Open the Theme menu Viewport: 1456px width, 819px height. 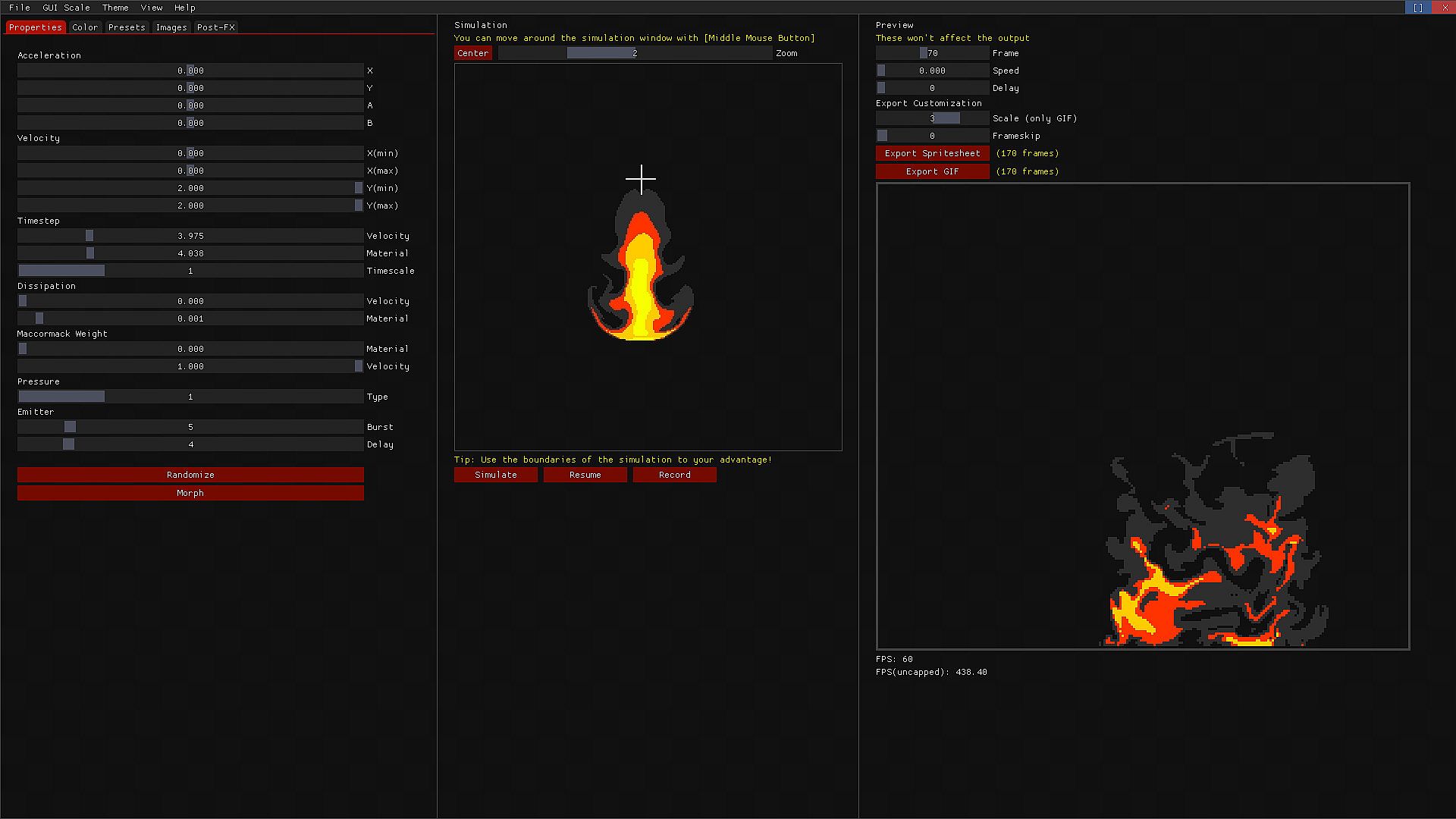115,8
